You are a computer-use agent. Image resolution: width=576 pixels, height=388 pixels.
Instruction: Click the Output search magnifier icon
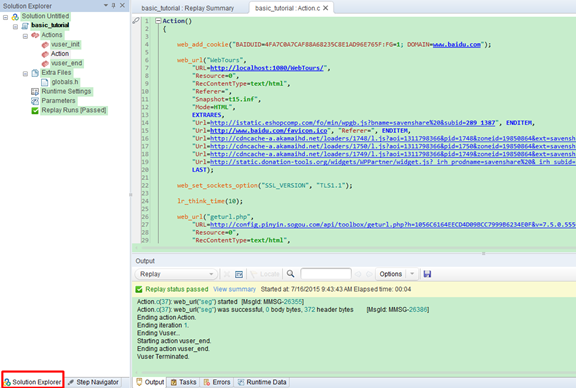pos(291,274)
